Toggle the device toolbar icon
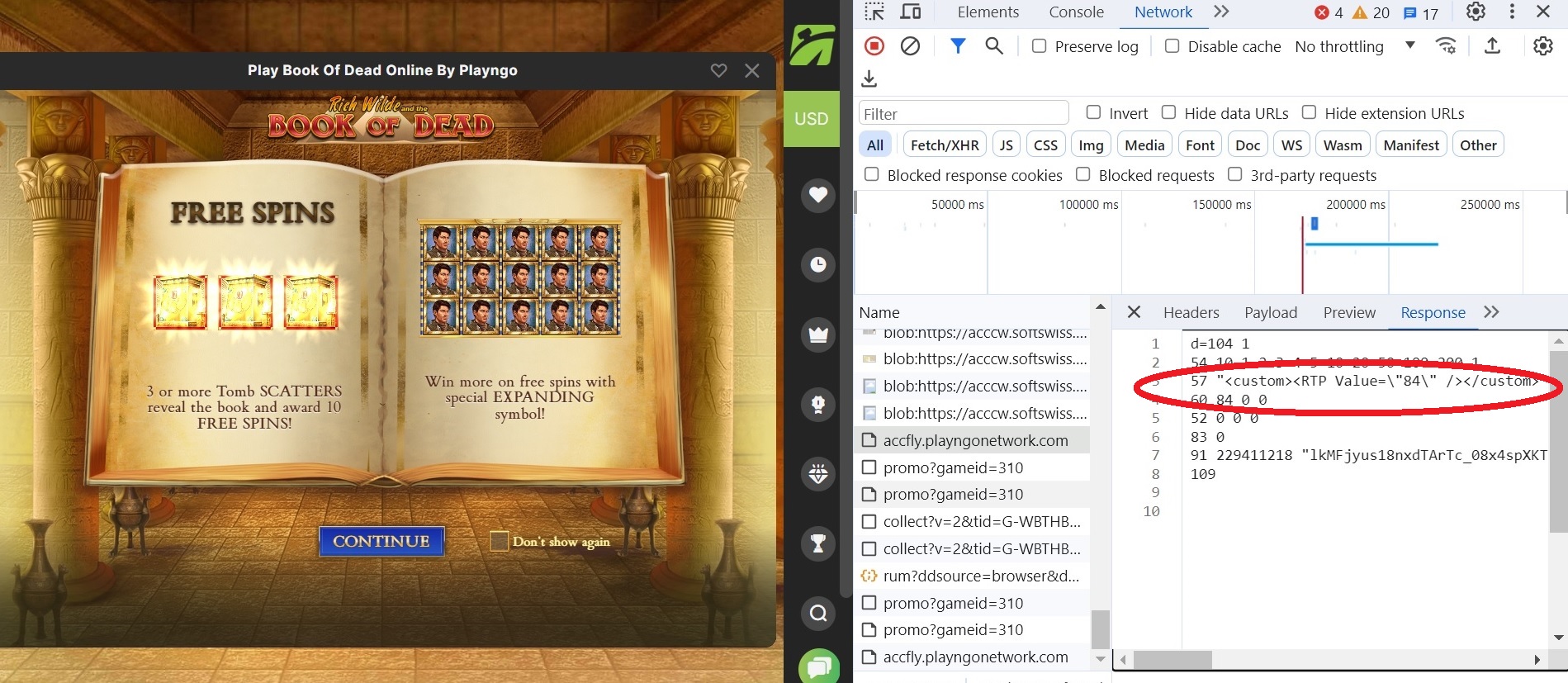The height and width of the screenshot is (683, 1568). point(911,12)
